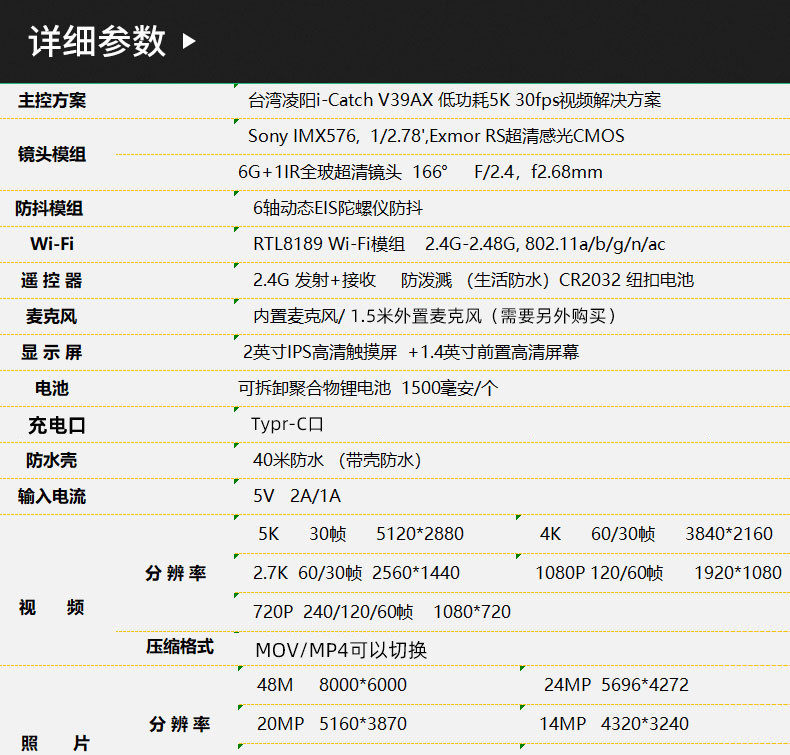Select the 主控方案 row label

coord(52,100)
